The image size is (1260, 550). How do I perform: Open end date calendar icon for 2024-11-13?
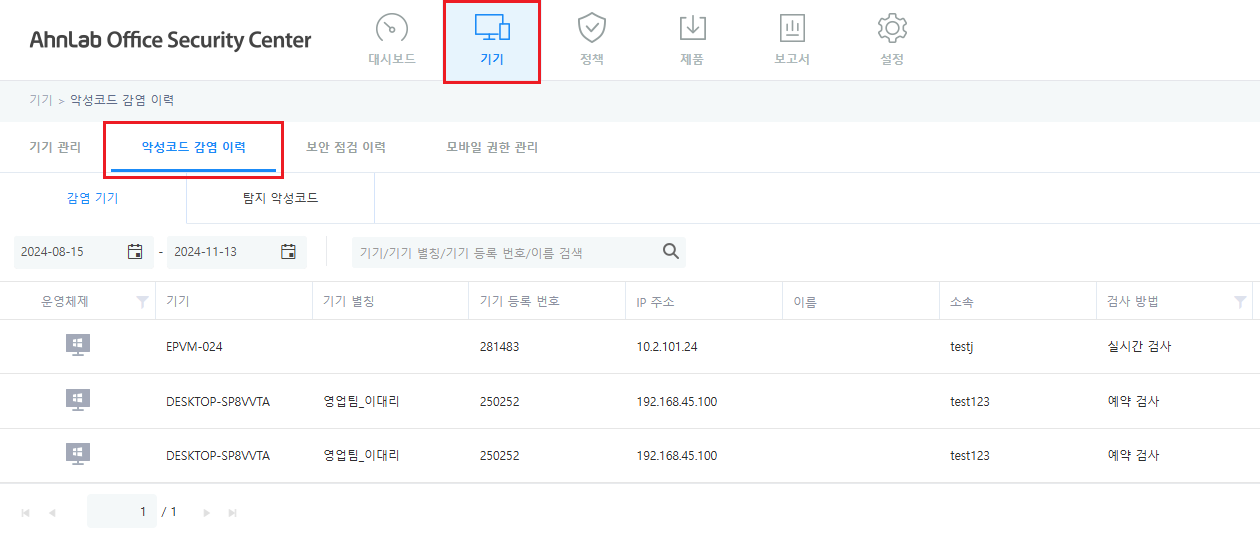coord(288,252)
